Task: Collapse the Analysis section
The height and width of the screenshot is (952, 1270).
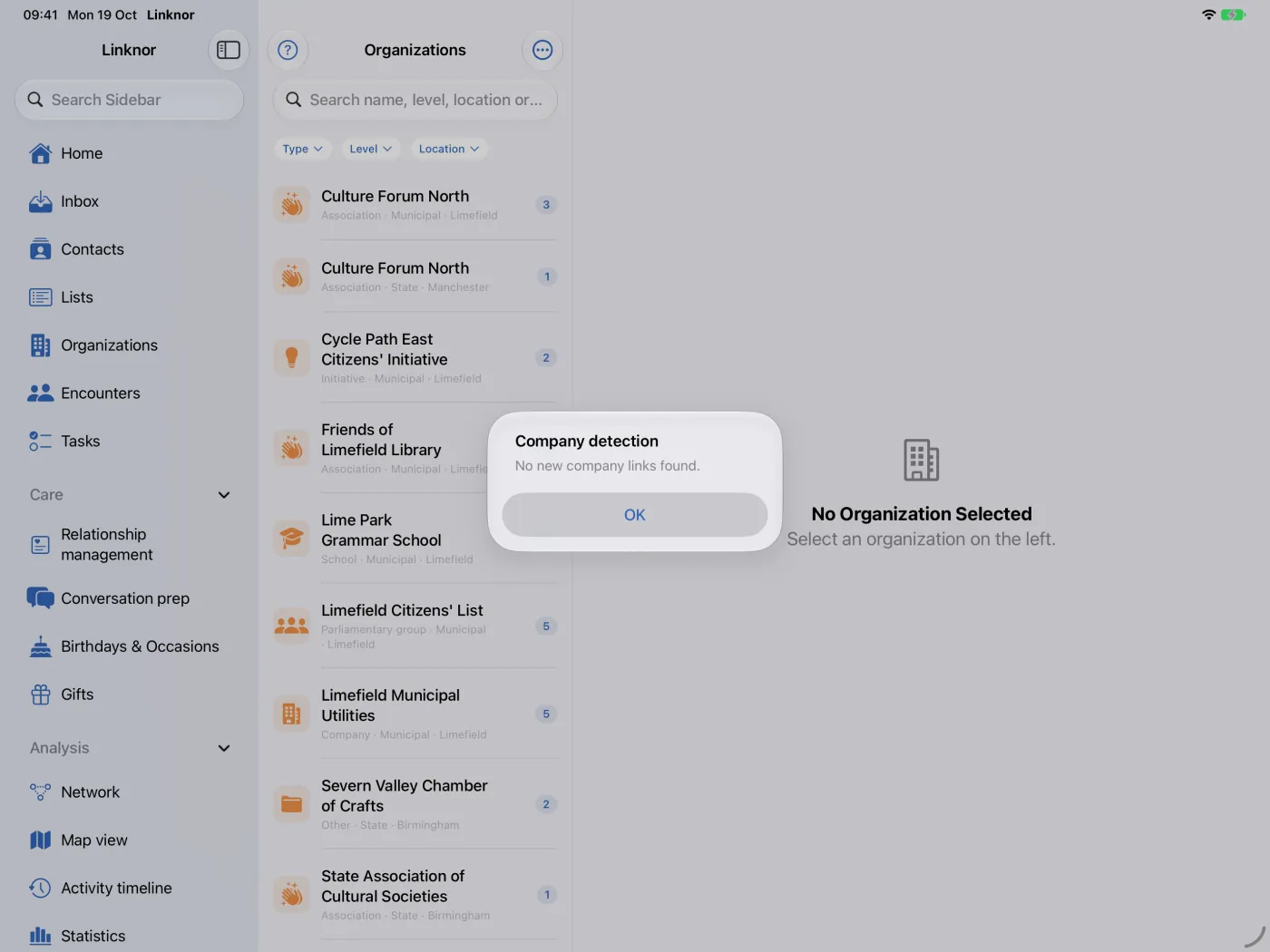Action: pos(224,748)
